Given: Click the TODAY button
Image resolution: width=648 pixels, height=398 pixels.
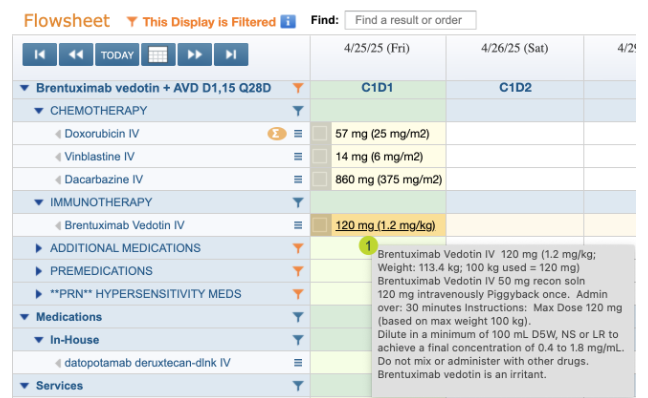Looking at the screenshot, I should coord(117,55).
